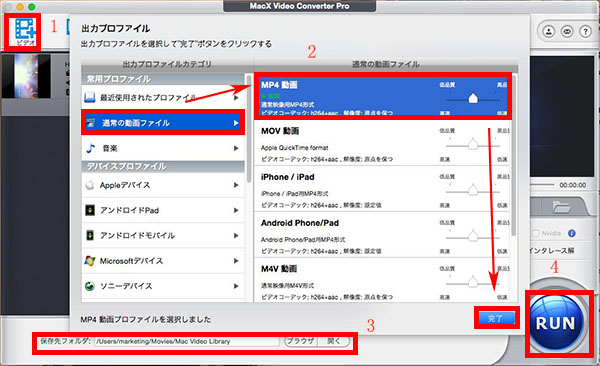Click the 開く open button
600x366 pixels.
tap(334, 341)
